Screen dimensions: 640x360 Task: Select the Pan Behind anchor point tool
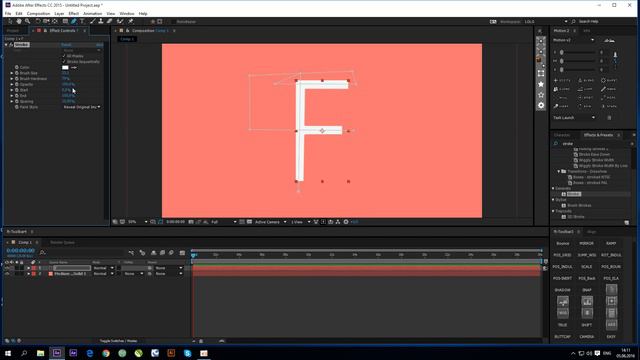coord(55,21)
